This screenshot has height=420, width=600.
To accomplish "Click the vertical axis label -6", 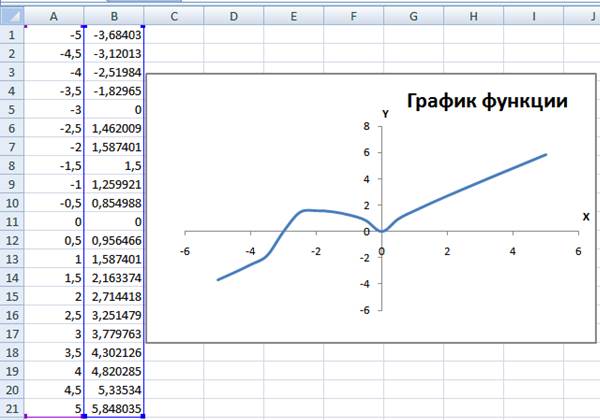I will click(365, 310).
